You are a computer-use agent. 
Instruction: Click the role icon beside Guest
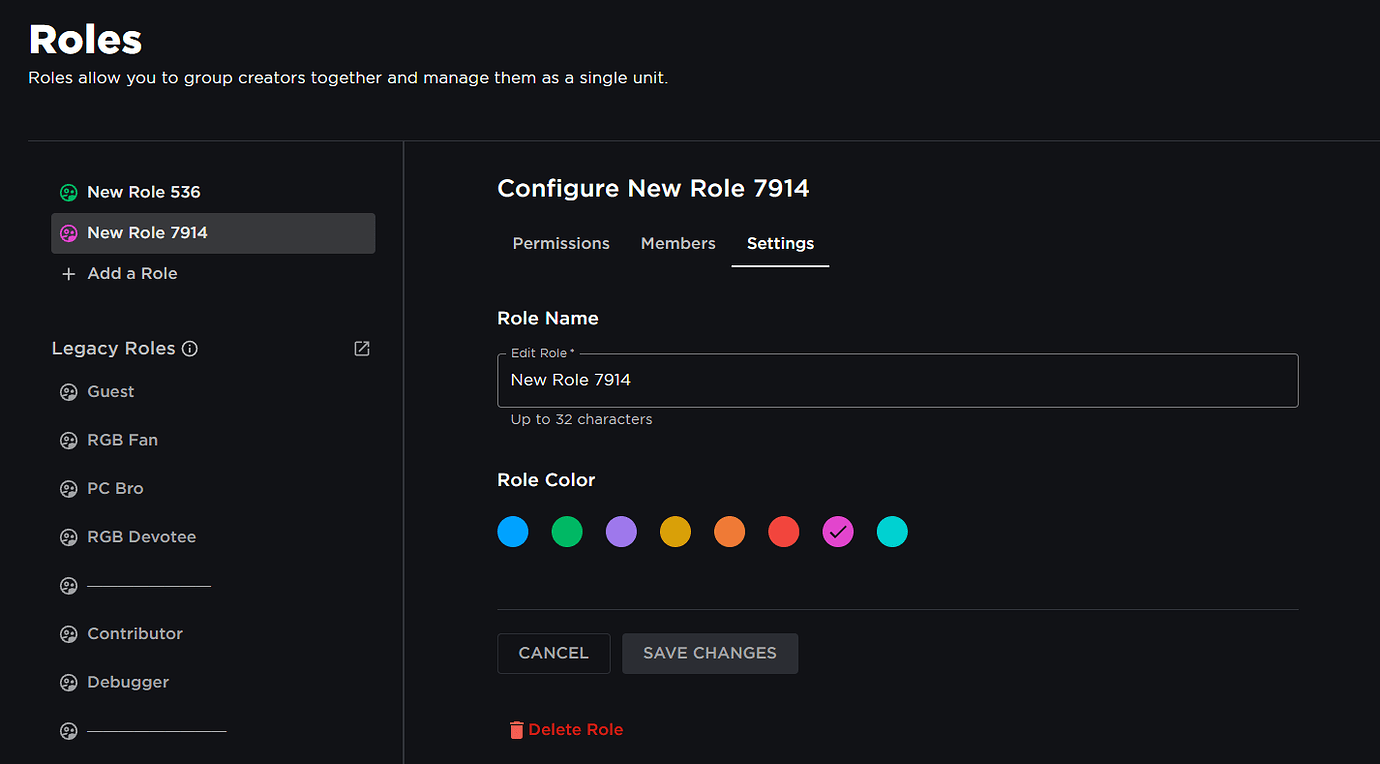click(x=69, y=392)
